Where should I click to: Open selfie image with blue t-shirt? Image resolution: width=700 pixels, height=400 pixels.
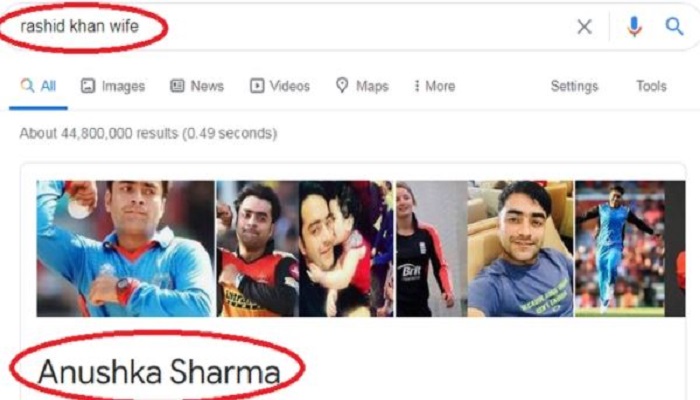[521, 249]
